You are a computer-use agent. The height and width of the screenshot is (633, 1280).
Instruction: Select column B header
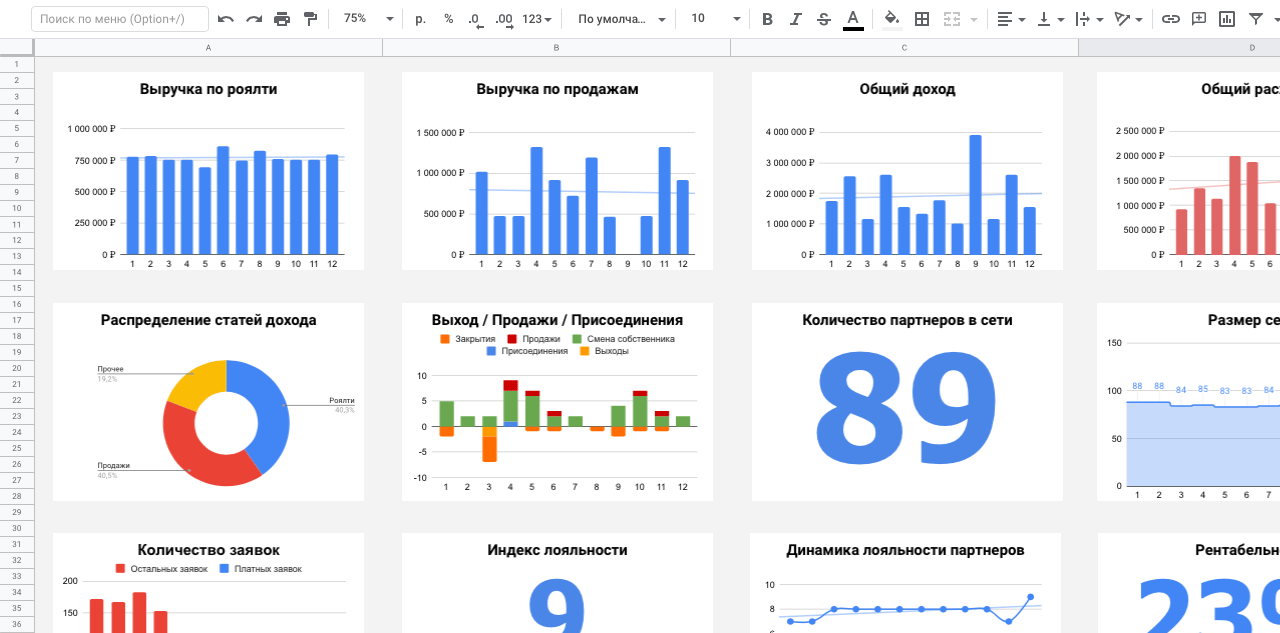tap(556, 48)
